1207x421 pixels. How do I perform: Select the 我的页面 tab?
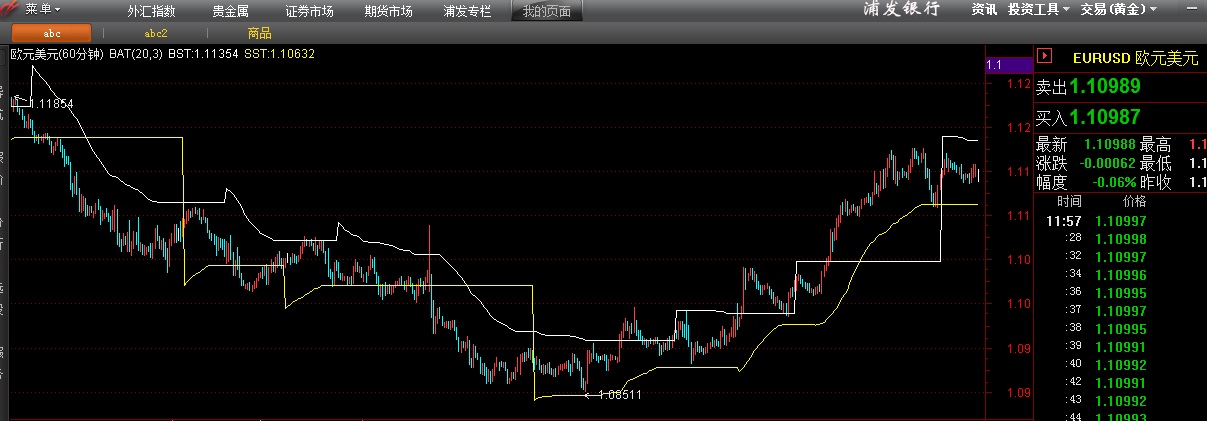pyautogui.click(x=547, y=12)
